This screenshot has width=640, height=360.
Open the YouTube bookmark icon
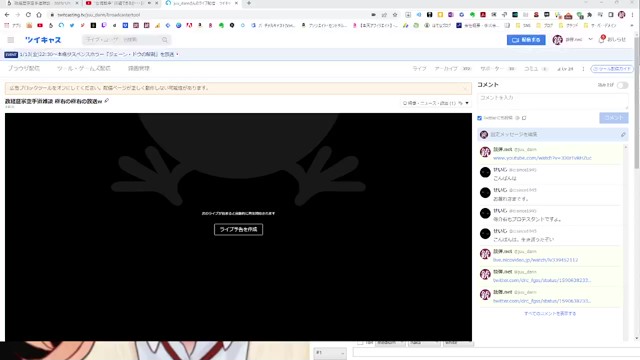pos(40,25)
